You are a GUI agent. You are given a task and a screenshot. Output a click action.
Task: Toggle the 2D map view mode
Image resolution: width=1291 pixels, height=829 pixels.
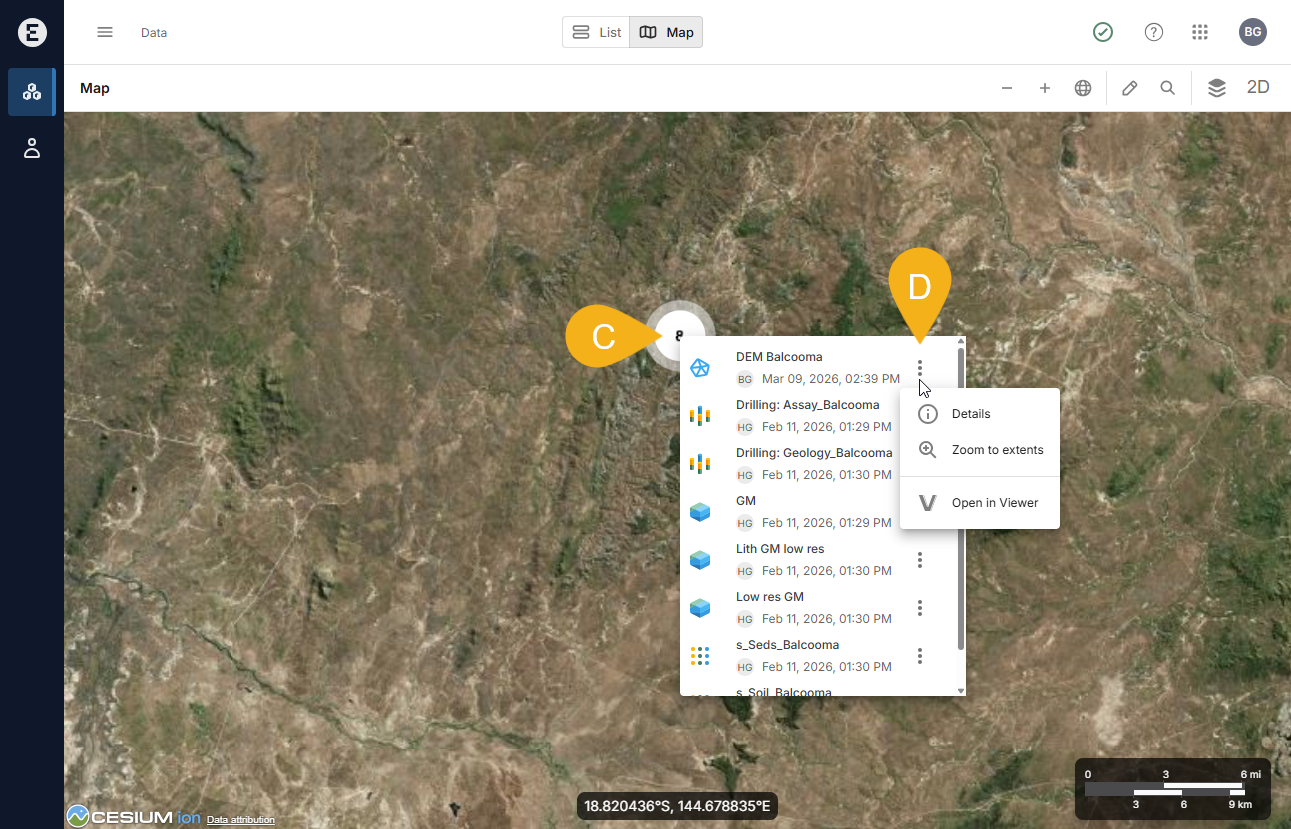click(1258, 87)
